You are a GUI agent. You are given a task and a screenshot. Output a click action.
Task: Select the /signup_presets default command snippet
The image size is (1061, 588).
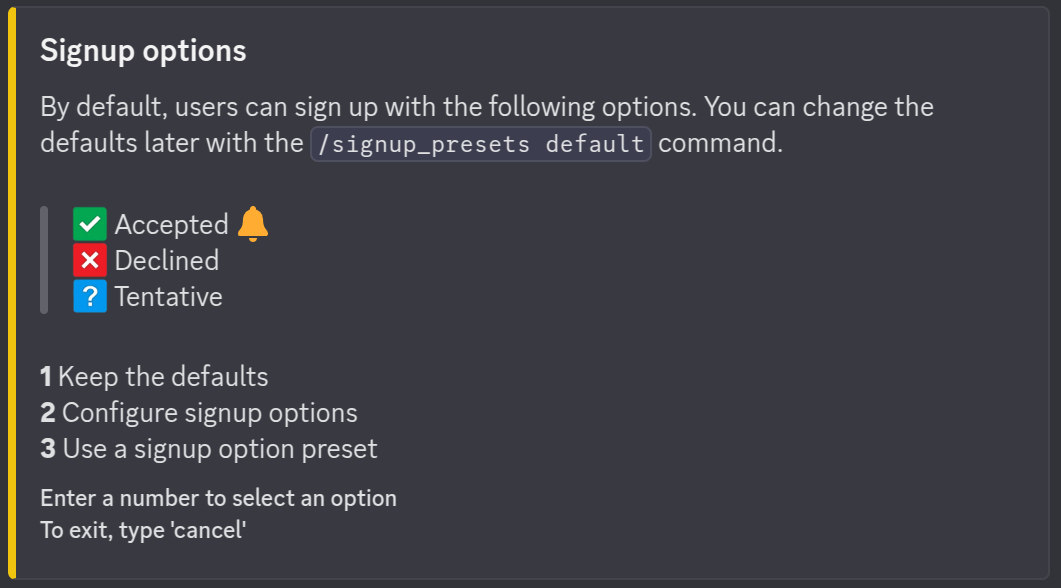point(481,143)
